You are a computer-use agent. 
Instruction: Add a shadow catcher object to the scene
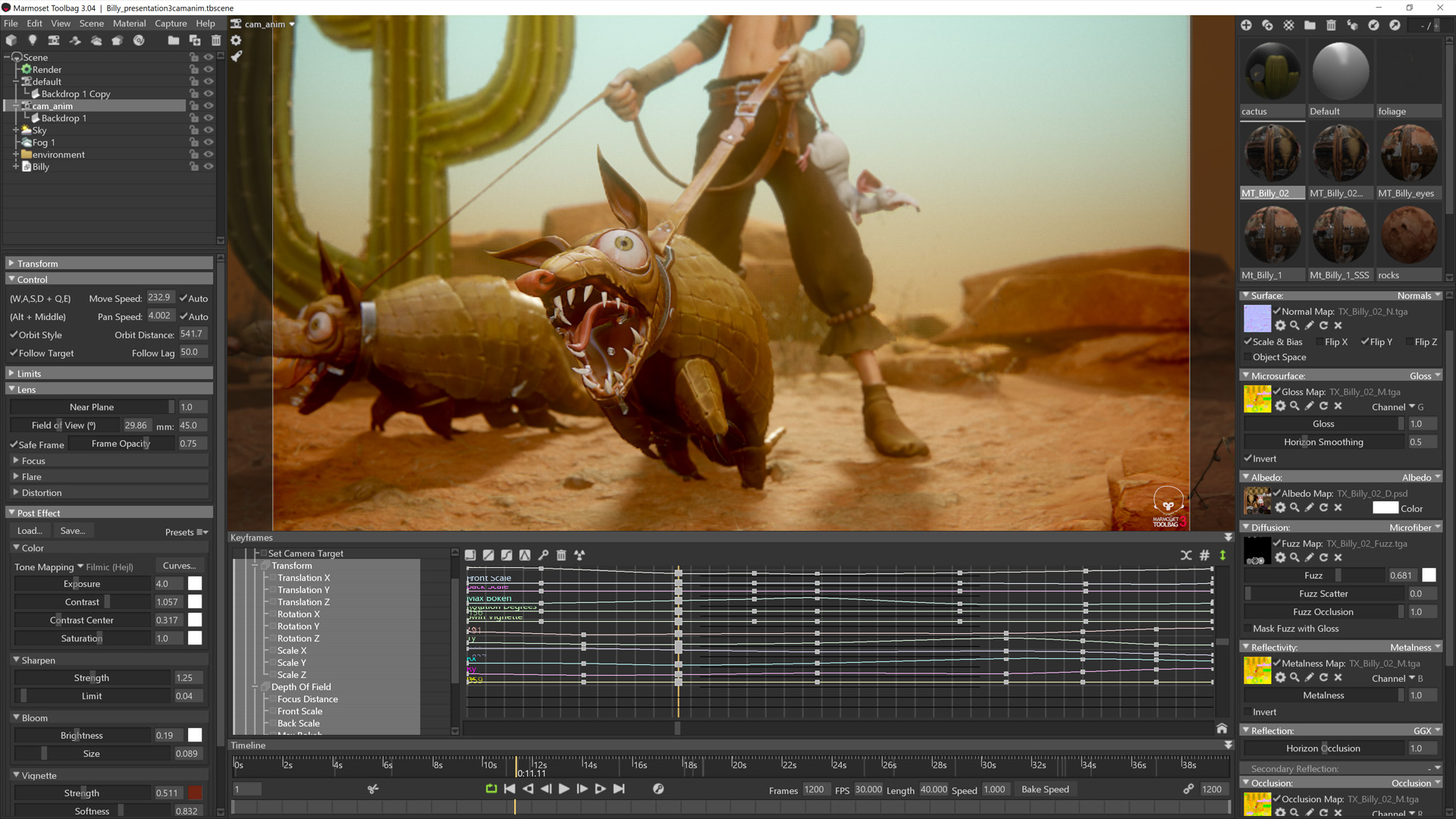pyautogui.click(x=75, y=40)
